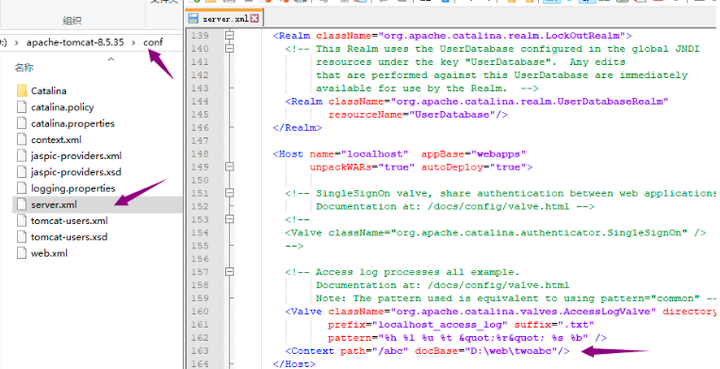
Task: Place cursor on the closing </Host> tag
Action: [x=294, y=364]
